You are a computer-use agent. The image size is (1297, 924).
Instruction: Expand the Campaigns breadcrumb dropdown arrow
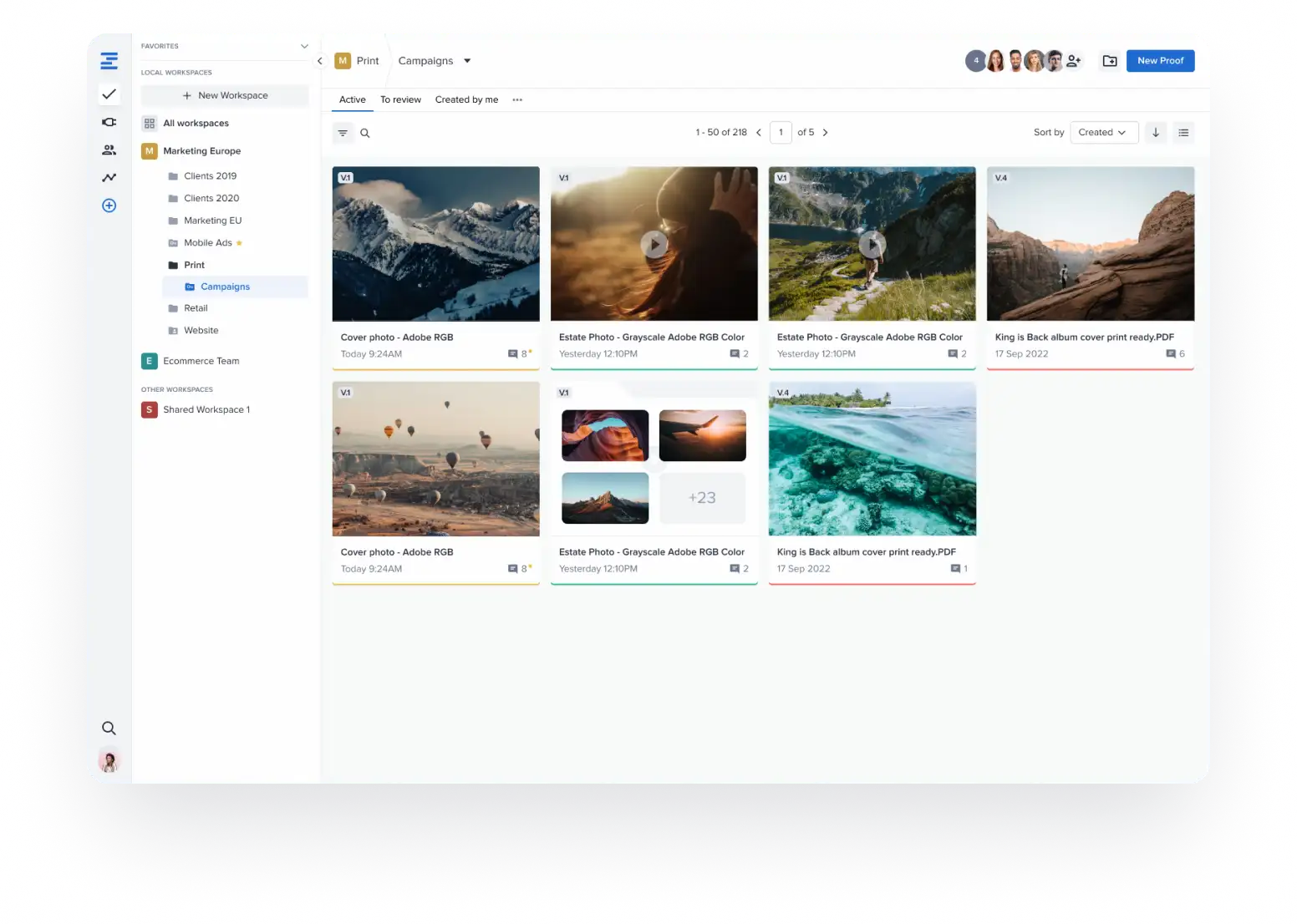(x=467, y=61)
